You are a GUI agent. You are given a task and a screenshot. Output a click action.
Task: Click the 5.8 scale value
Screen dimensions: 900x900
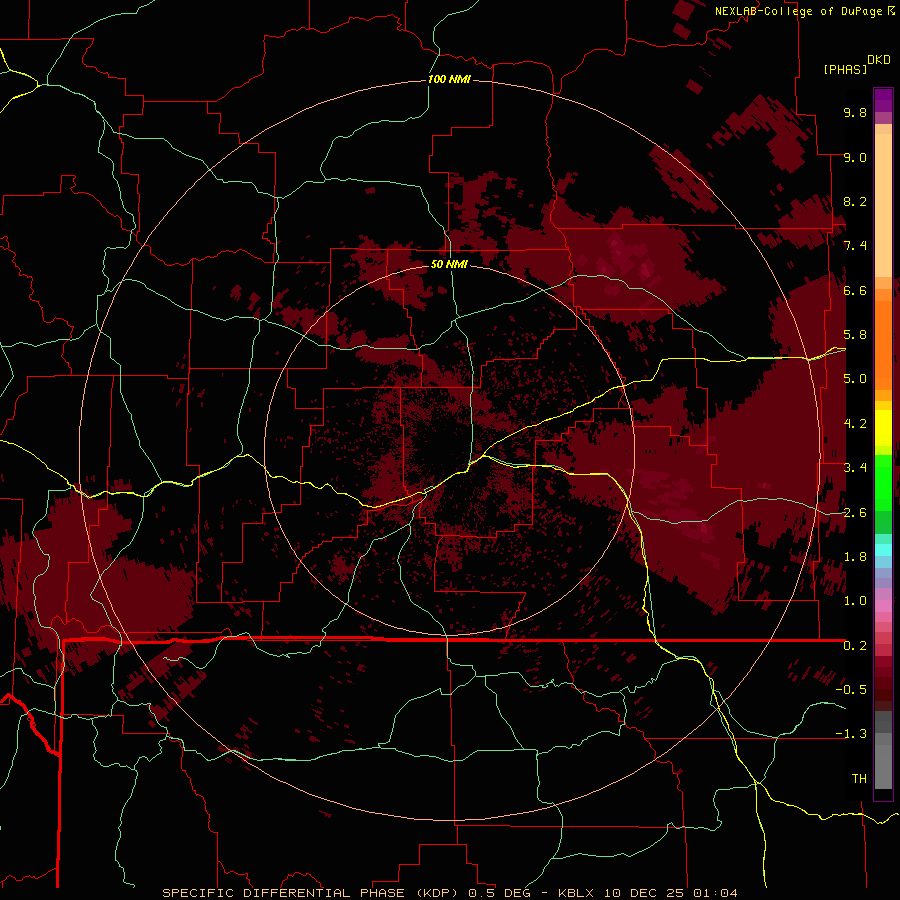(855, 335)
